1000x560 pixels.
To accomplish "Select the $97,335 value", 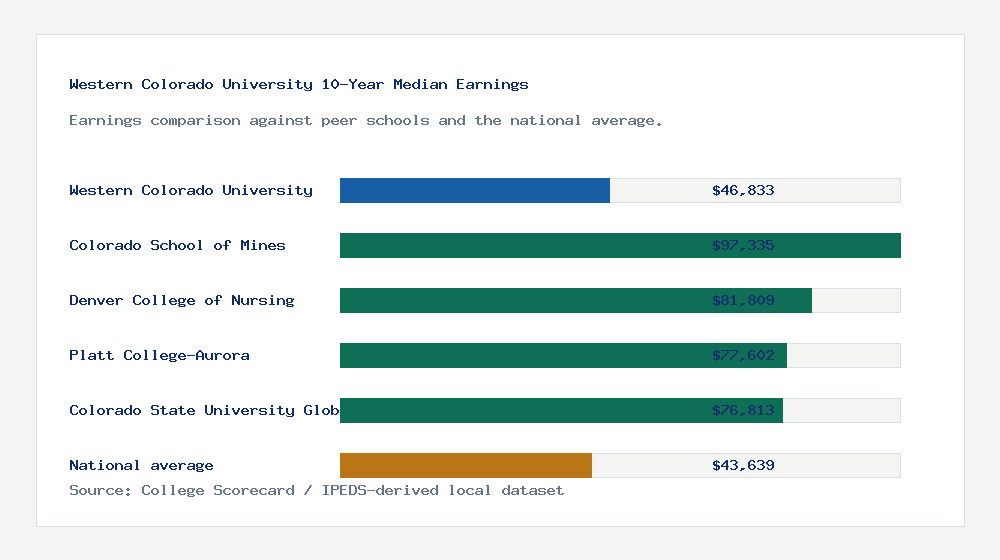I will click(x=743, y=246).
